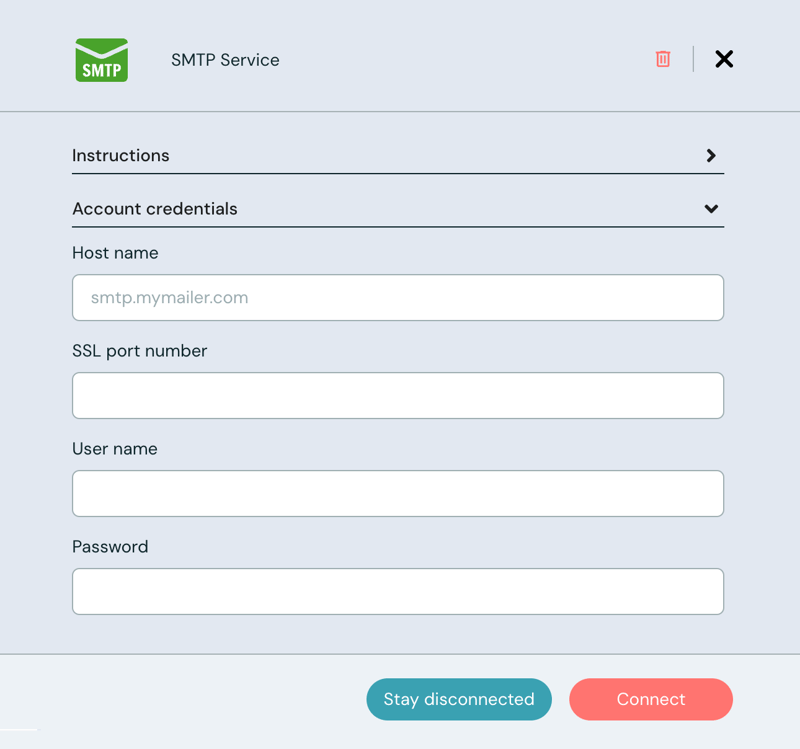Click the vertical divider beside the trash icon

click(x=693, y=59)
